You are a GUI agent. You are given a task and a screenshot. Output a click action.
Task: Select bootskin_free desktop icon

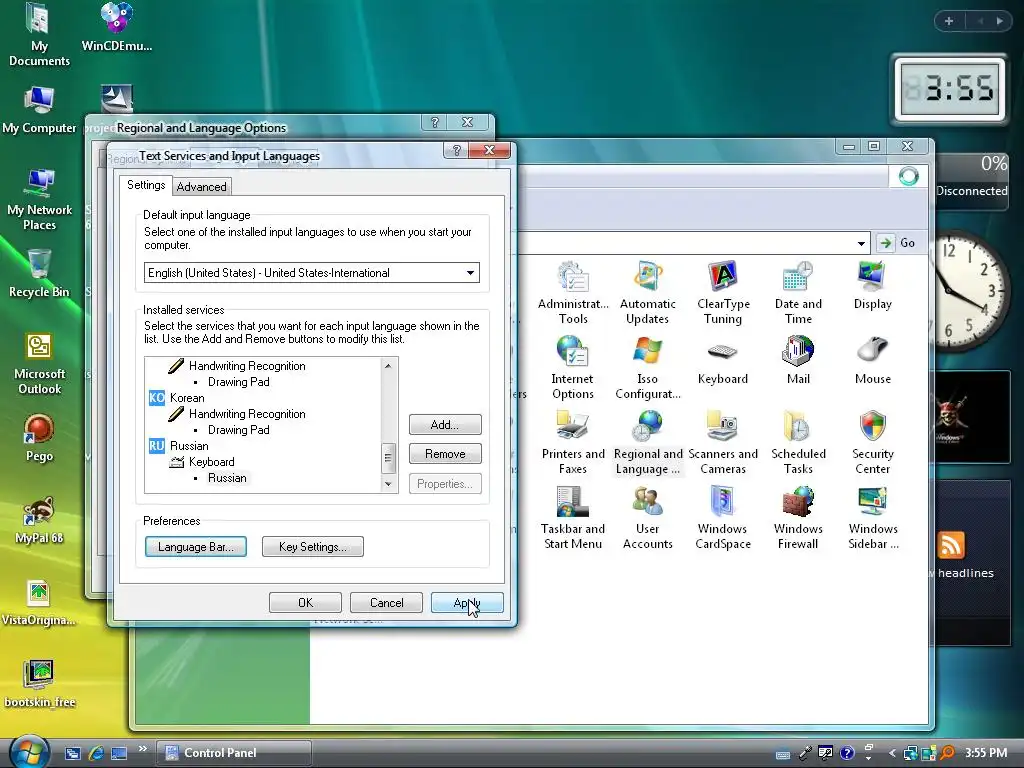click(x=39, y=684)
